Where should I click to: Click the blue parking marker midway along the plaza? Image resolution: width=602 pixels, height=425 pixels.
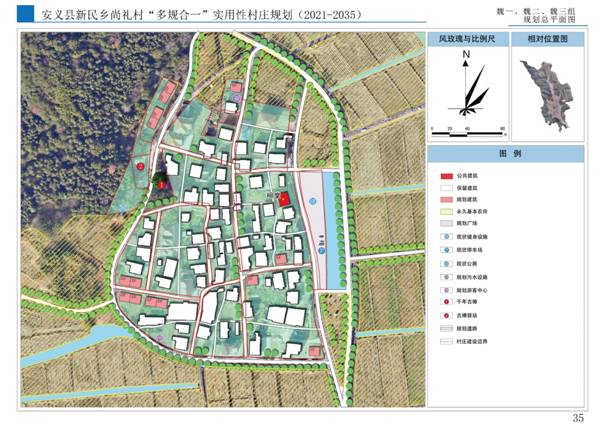(321, 251)
